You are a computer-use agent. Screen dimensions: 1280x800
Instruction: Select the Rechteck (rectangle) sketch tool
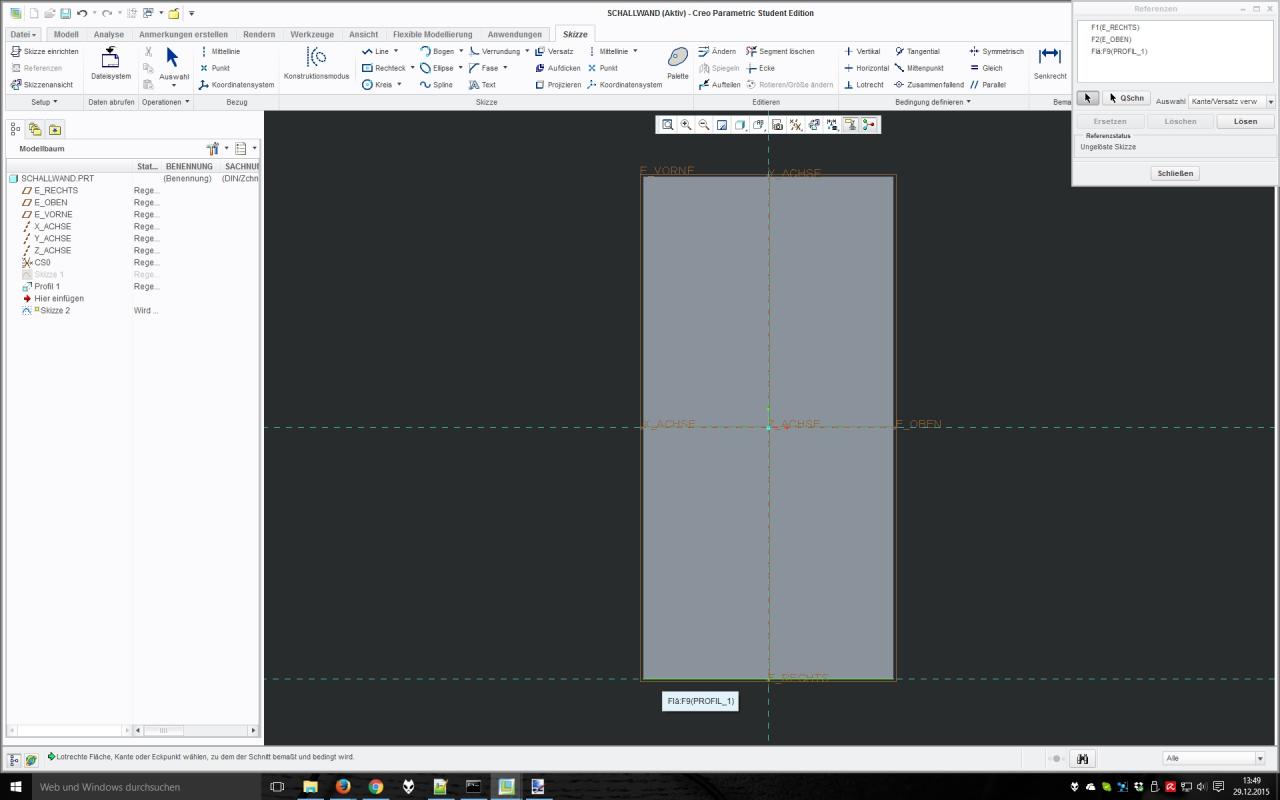pyautogui.click(x=383, y=68)
